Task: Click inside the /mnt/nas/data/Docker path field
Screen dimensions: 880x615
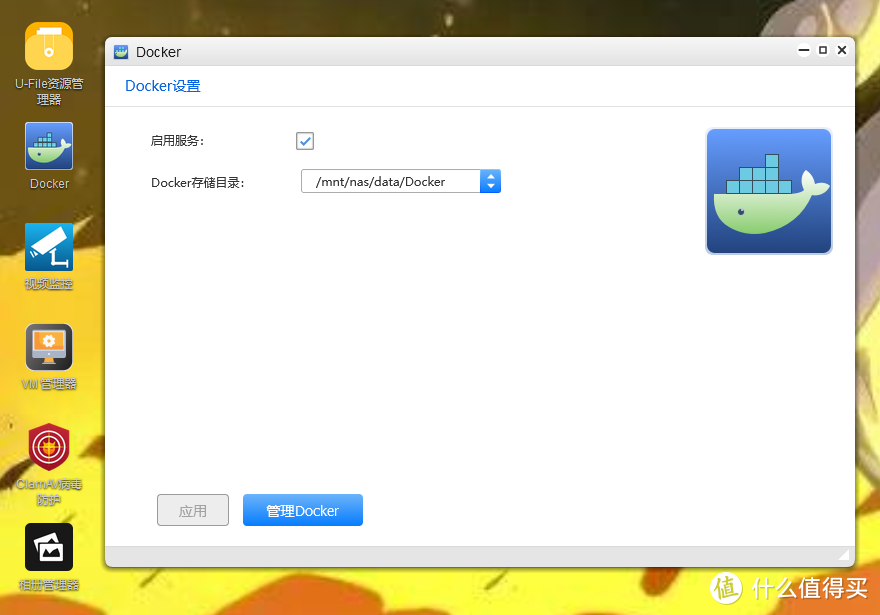Action: [390, 181]
